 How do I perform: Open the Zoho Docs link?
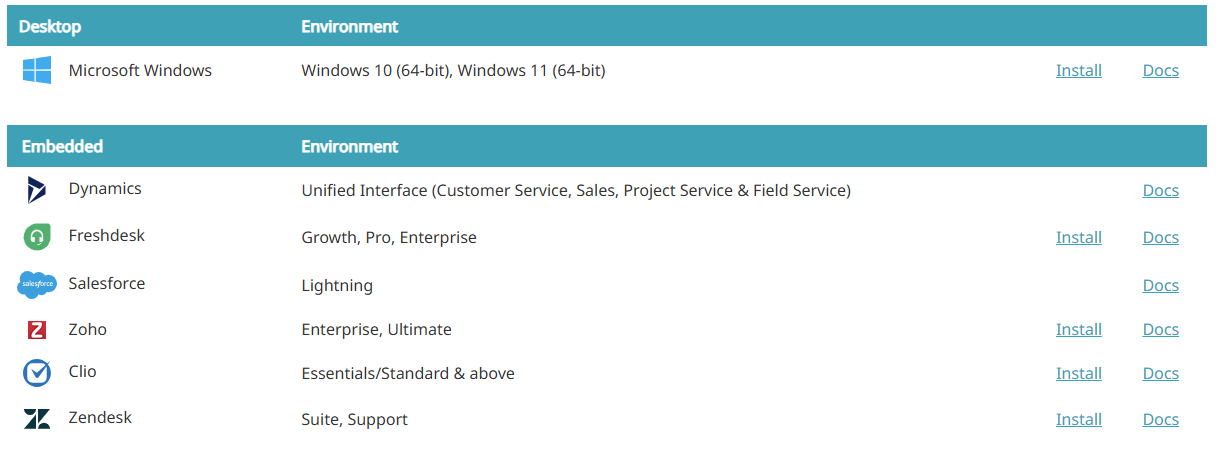pyautogui.click(x=1160, y=329)
